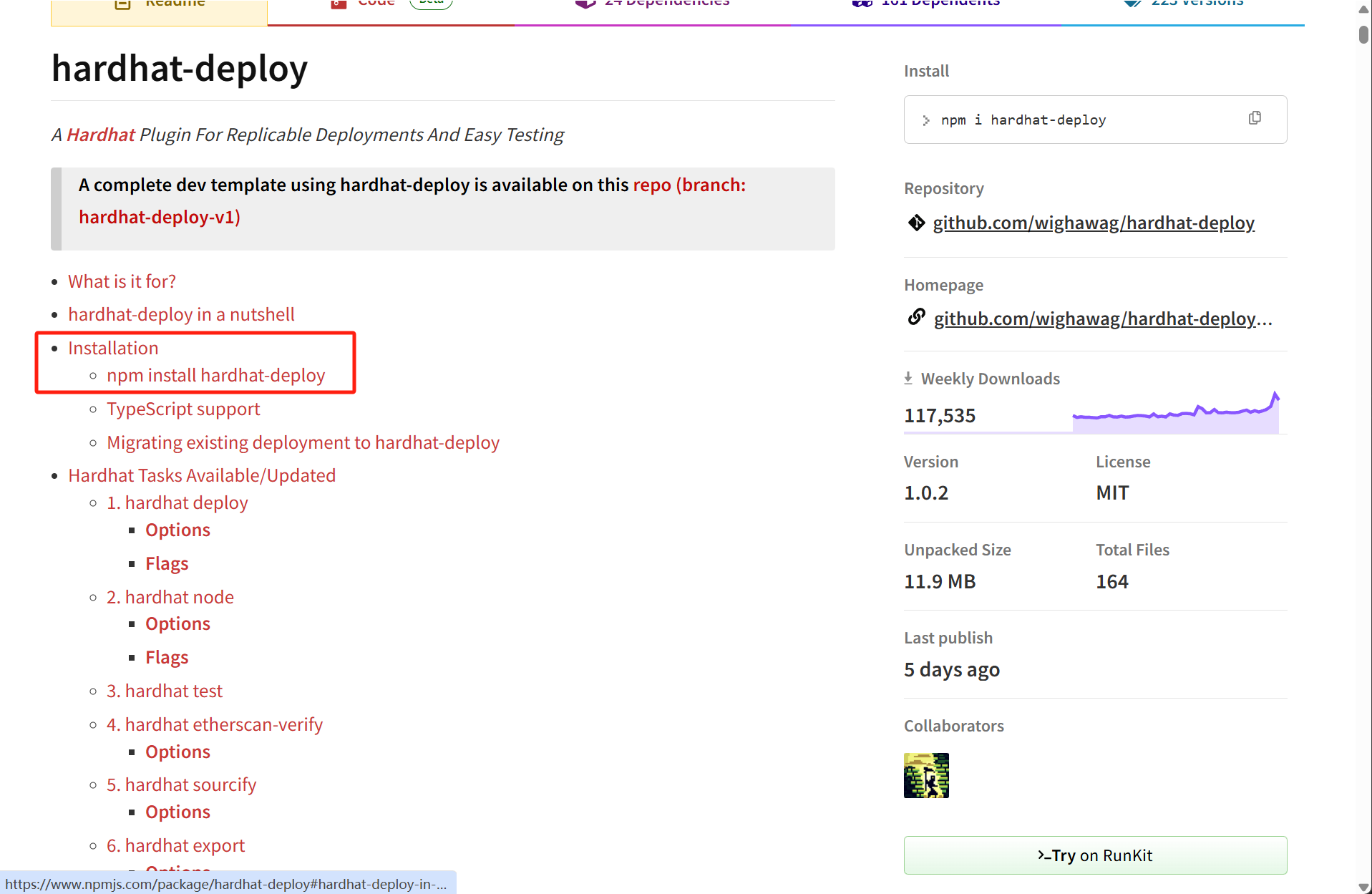The width and height of the screenshot is (1372, 894).
Task: Click the hardhat-deploy page heading
Action: coord(180,69)
